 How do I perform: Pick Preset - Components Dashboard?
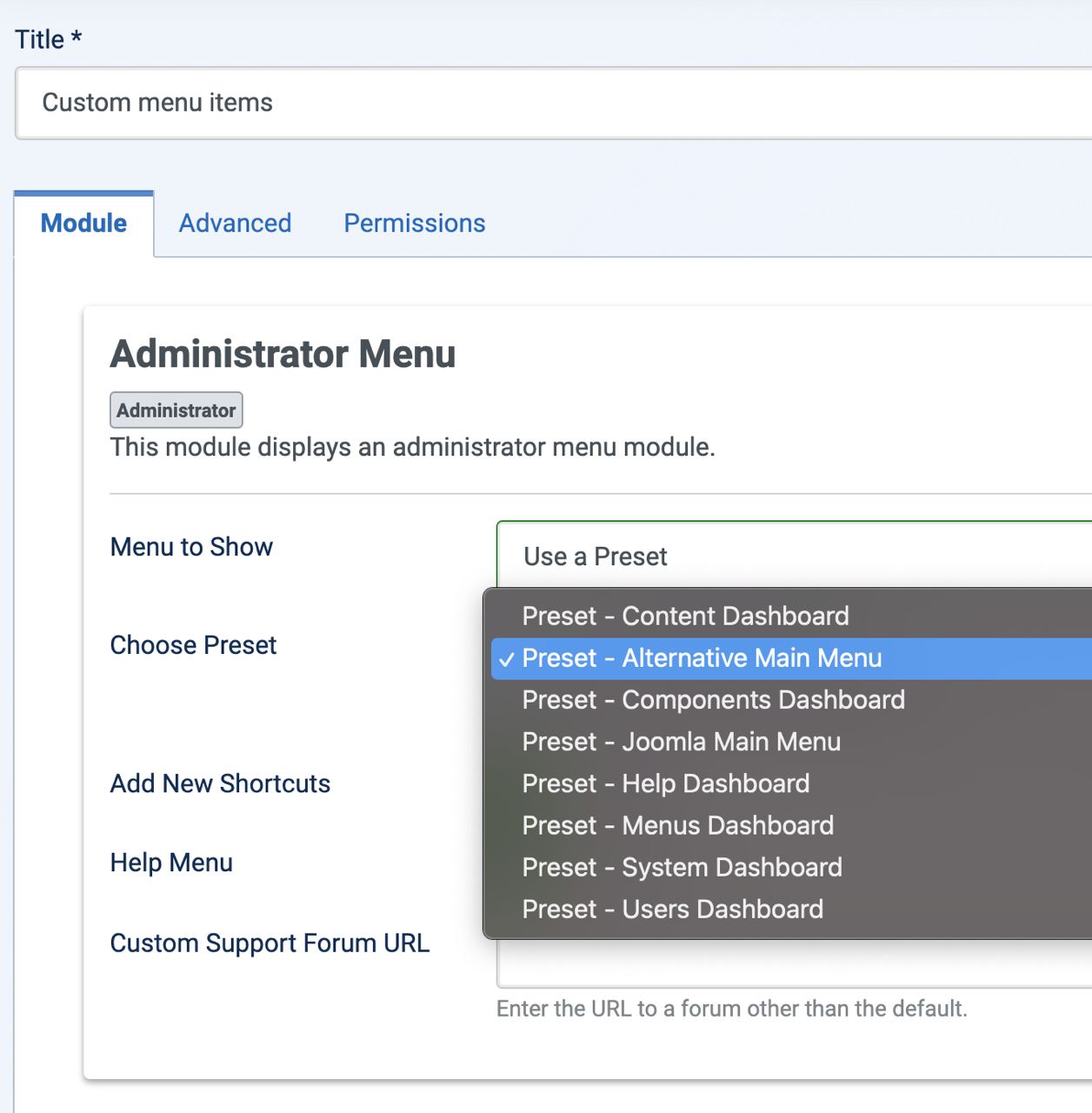[x=713, y=700]
